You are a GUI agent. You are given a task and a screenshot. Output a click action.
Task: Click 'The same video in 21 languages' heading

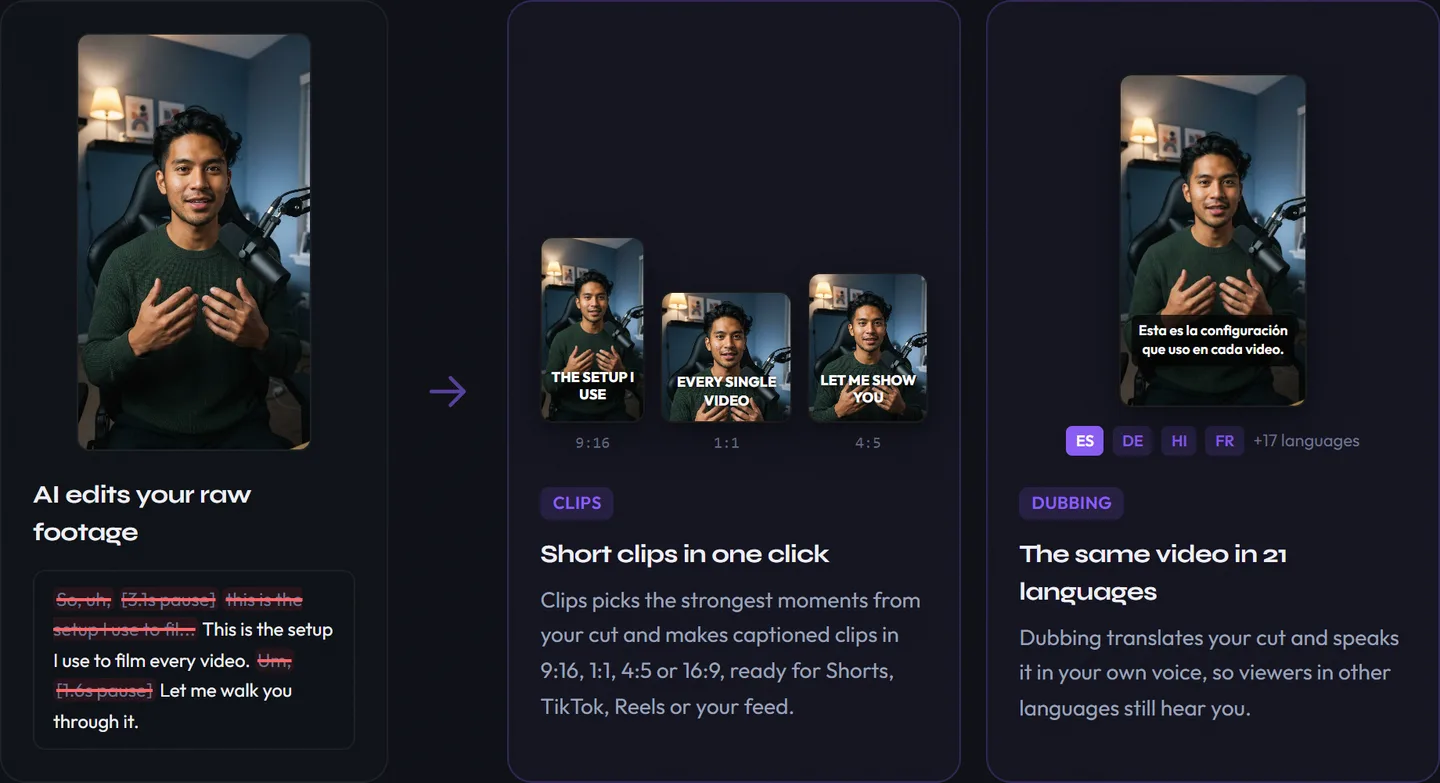1153,573
